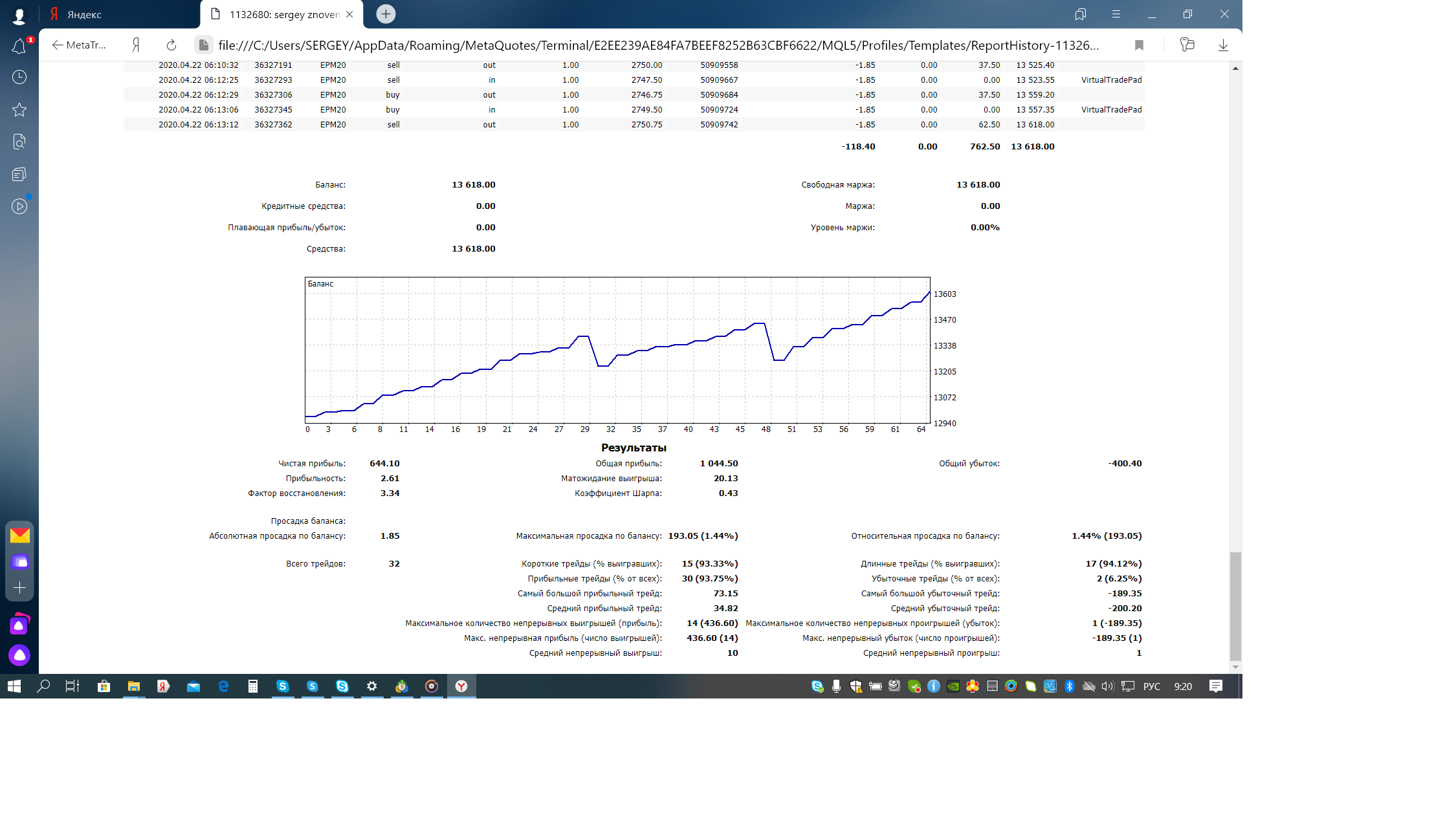The height and width of the screenshot is (822, 1456).
Task: Open browsing history clock icon
Action: click(x=19, y=77)
